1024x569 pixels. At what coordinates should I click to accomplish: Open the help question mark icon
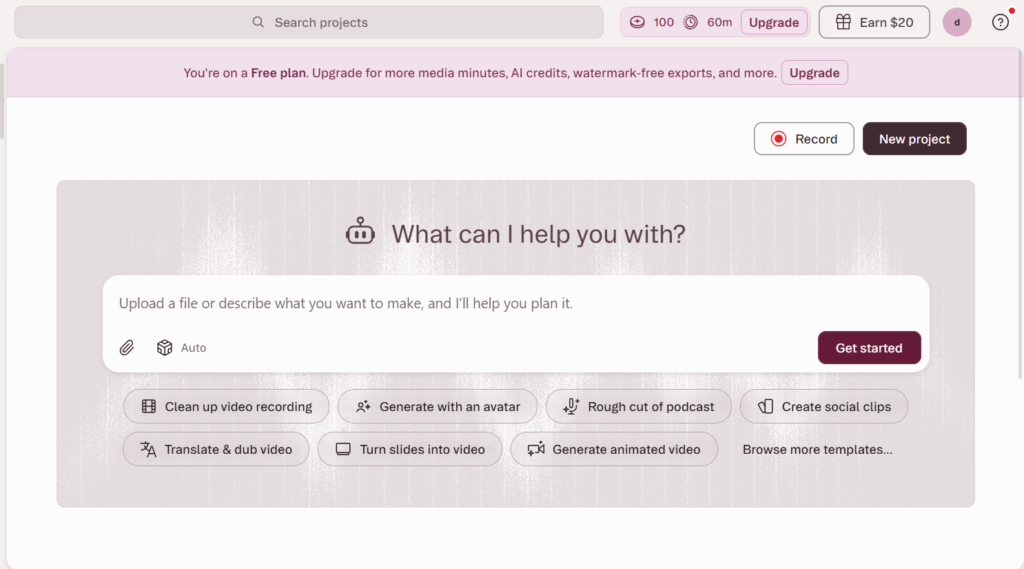[x=1000, y=22]
